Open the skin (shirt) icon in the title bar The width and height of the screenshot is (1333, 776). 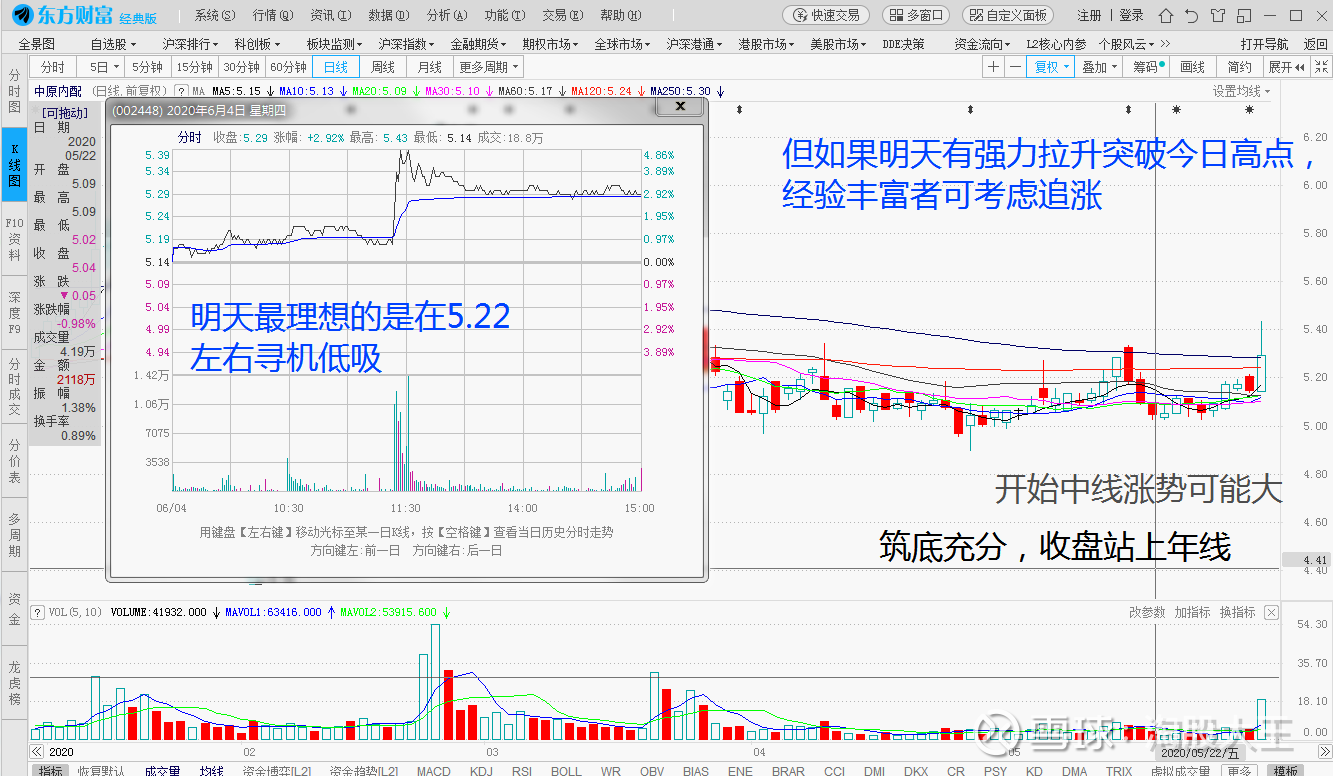(x=1217, y=15)
